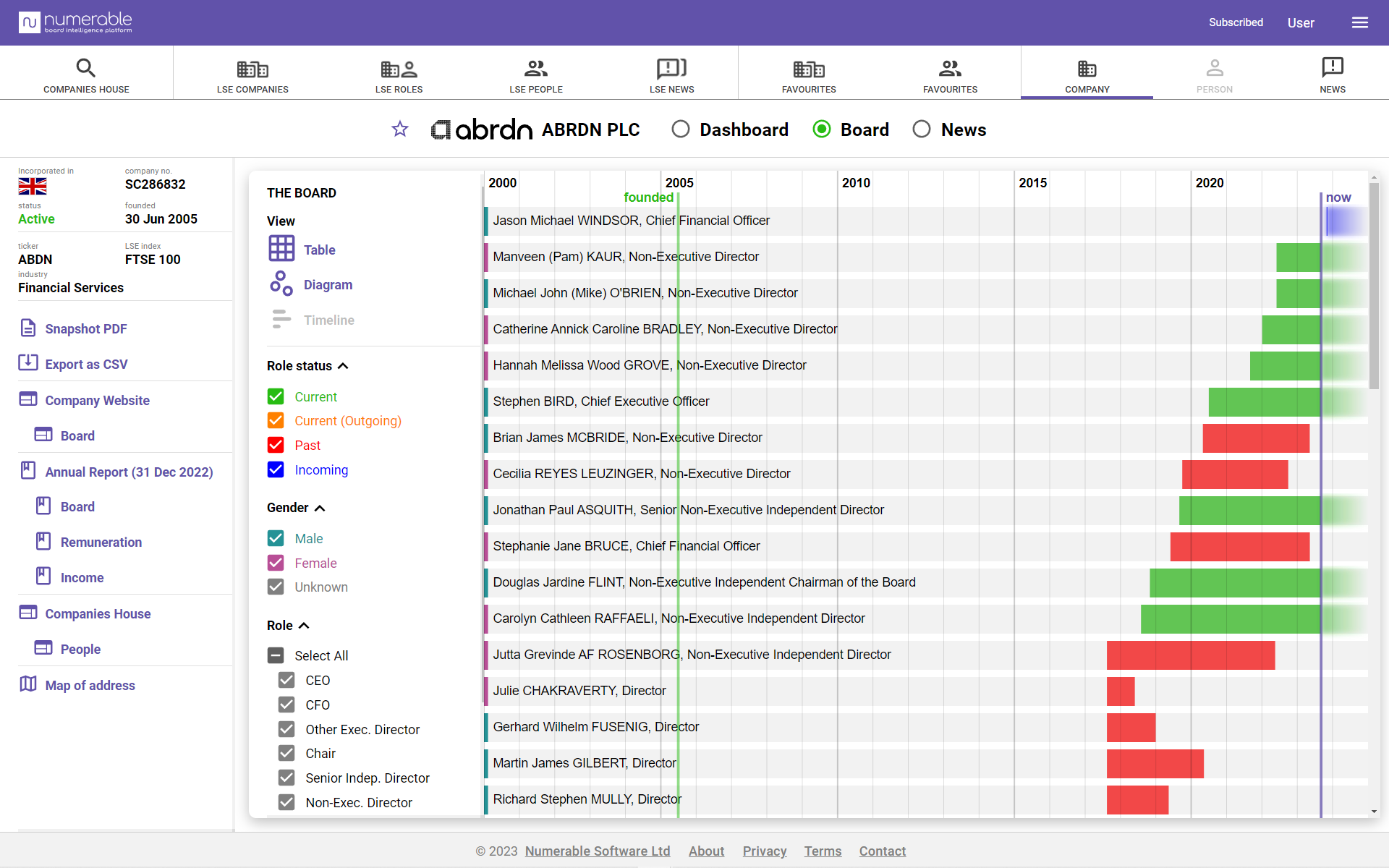Open the Terms footer link
Viewport: 1389px width, 868px height.
[823, 851]
